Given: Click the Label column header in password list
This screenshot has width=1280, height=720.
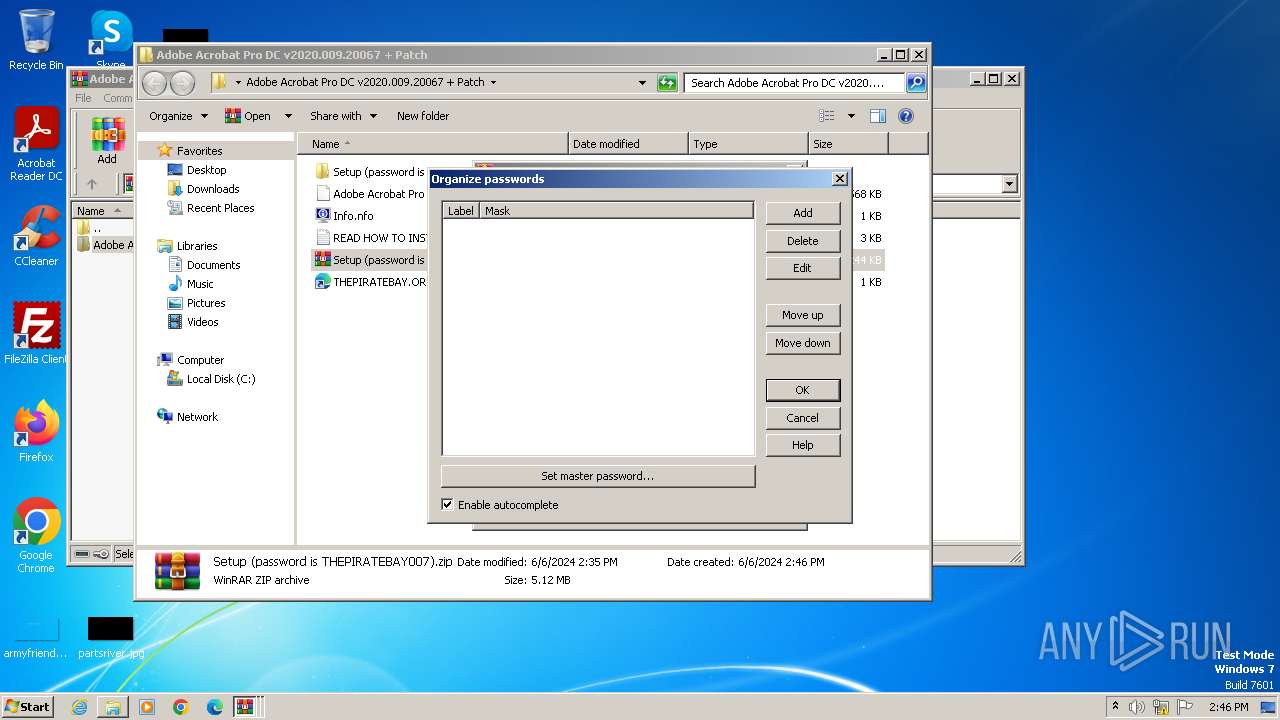Looking at the screenshot, I should pyautogui.click(x=461, y=211).
